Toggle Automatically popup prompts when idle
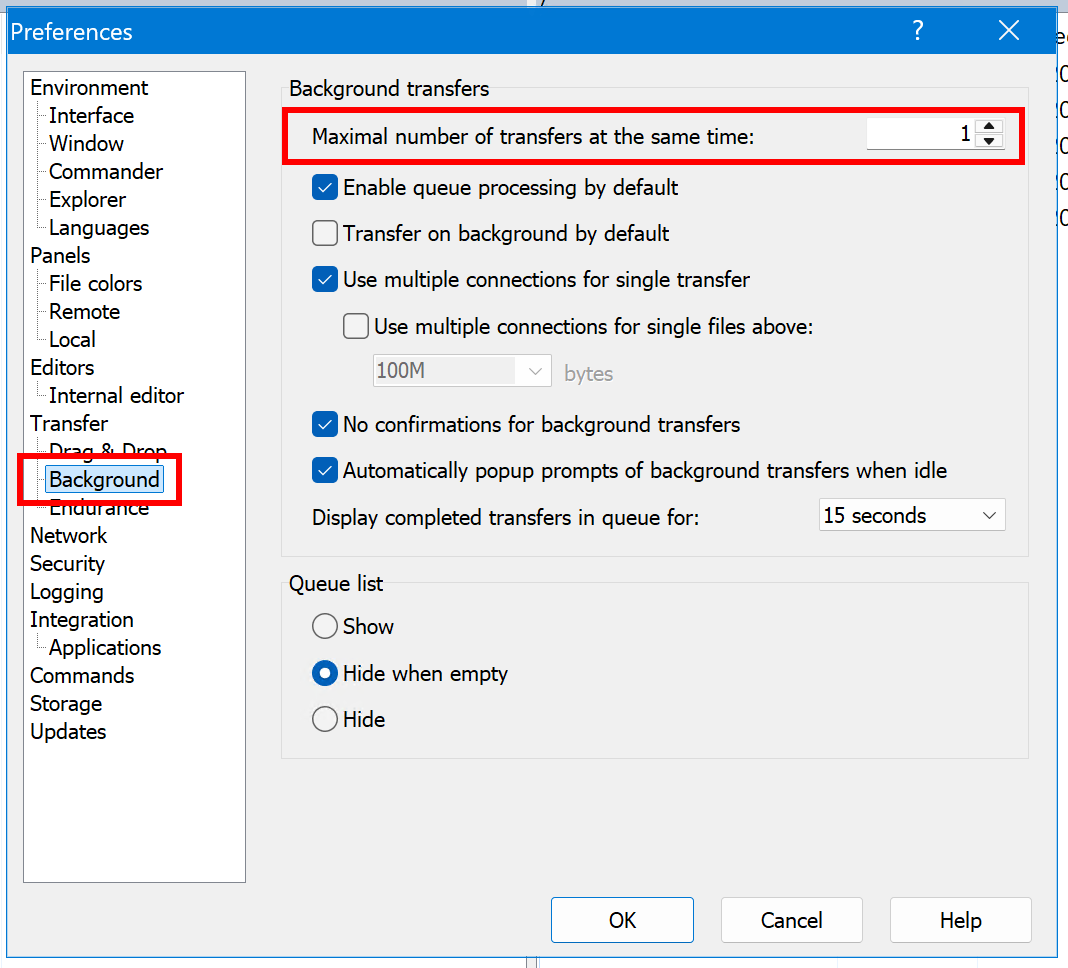 (x=325, y=470)
